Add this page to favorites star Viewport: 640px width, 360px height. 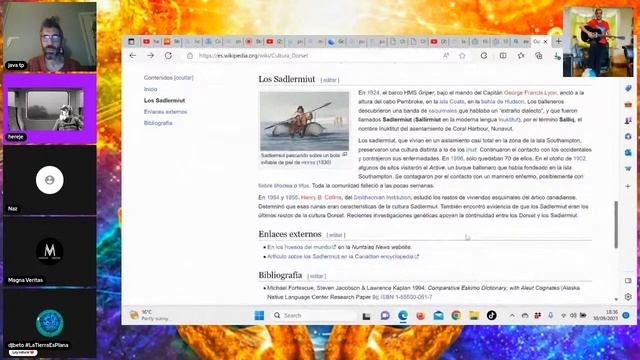pos(462,56)
